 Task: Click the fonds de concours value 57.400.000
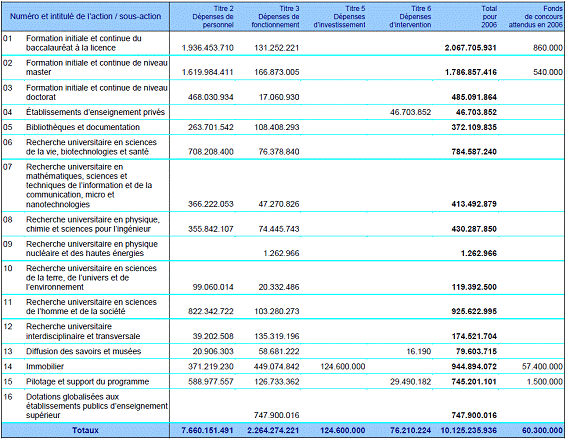[x=542, y=366]
